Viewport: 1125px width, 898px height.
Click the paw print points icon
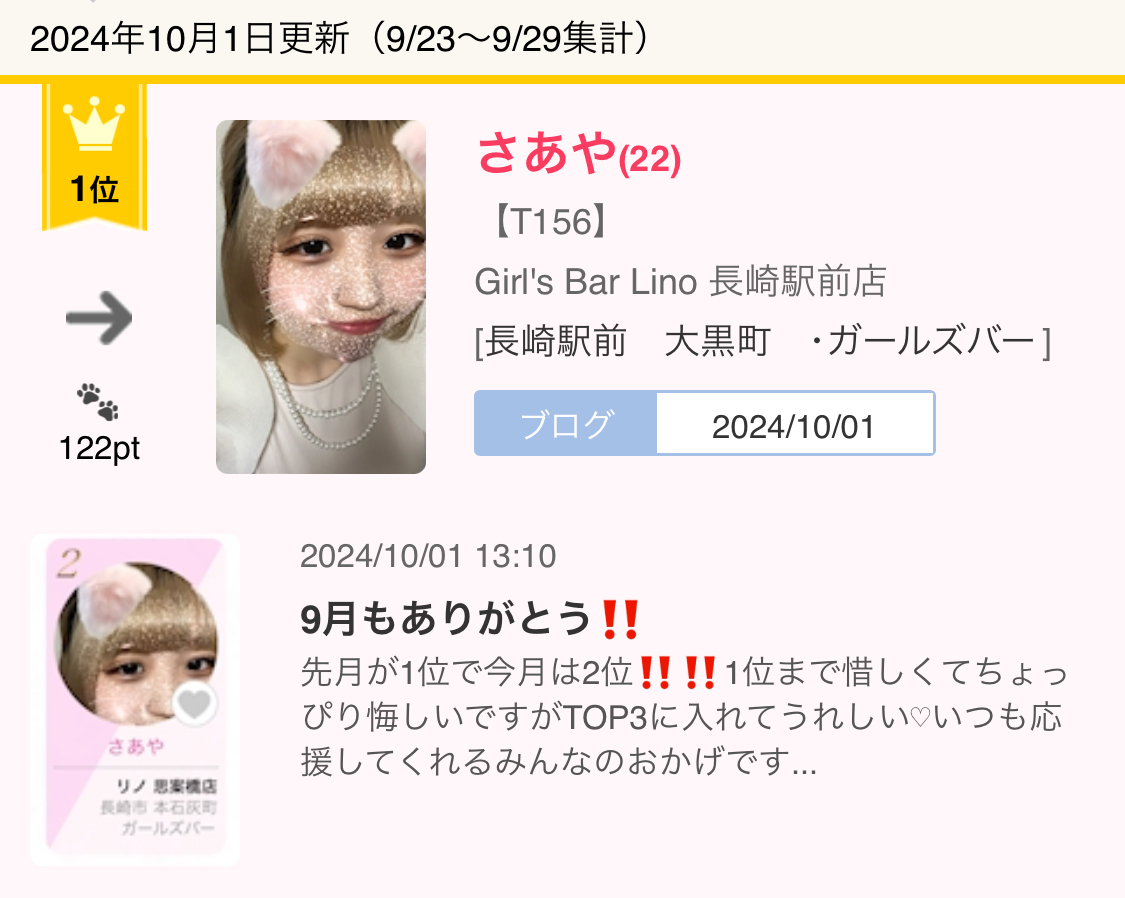[98, 402]
